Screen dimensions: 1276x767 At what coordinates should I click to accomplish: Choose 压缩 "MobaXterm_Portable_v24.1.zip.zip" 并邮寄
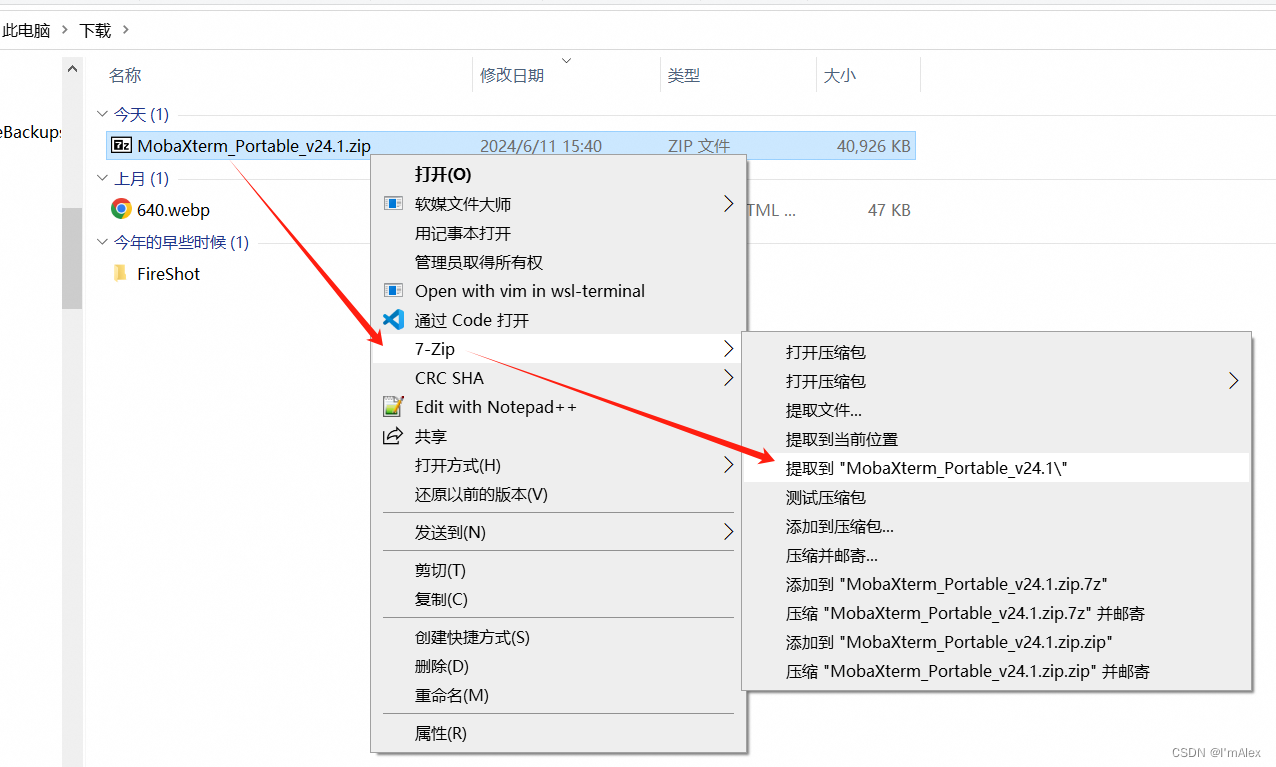(968, 671)
